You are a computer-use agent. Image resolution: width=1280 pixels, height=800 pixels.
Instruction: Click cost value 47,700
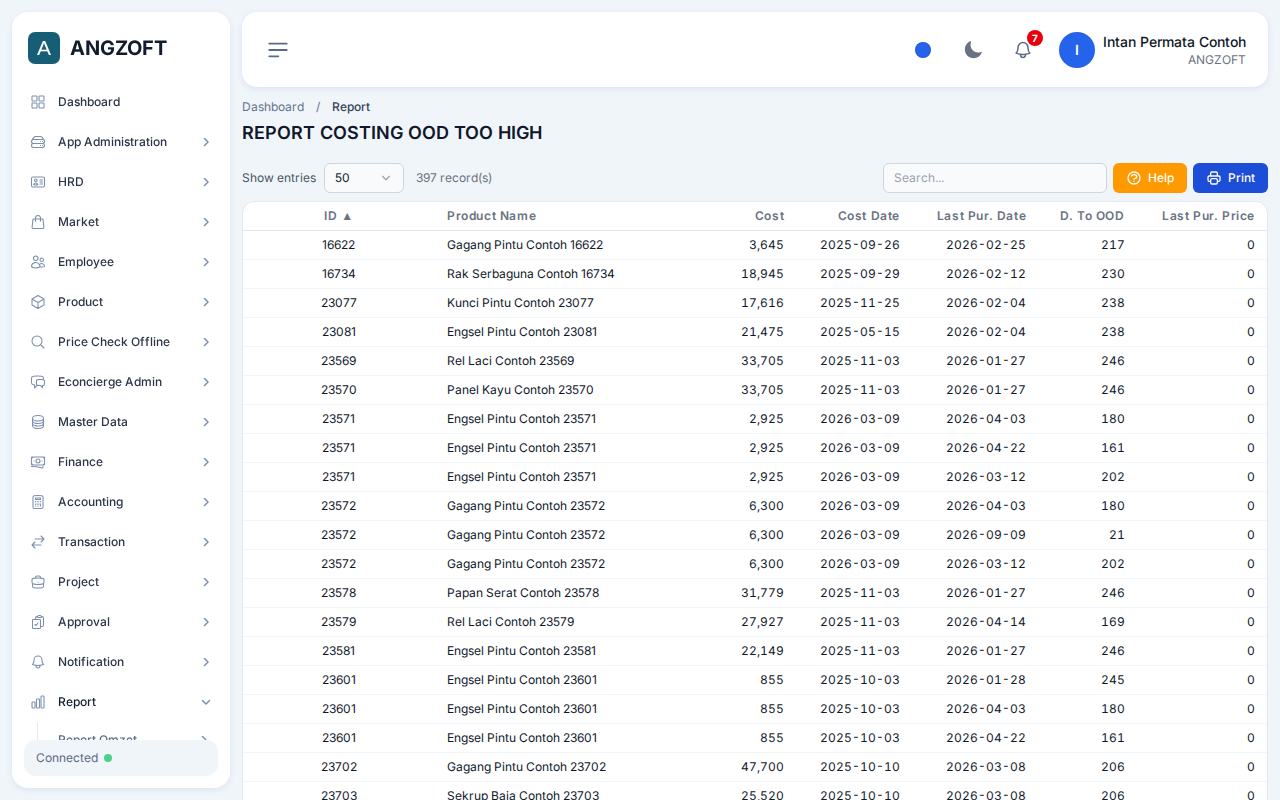pos(762,767)
